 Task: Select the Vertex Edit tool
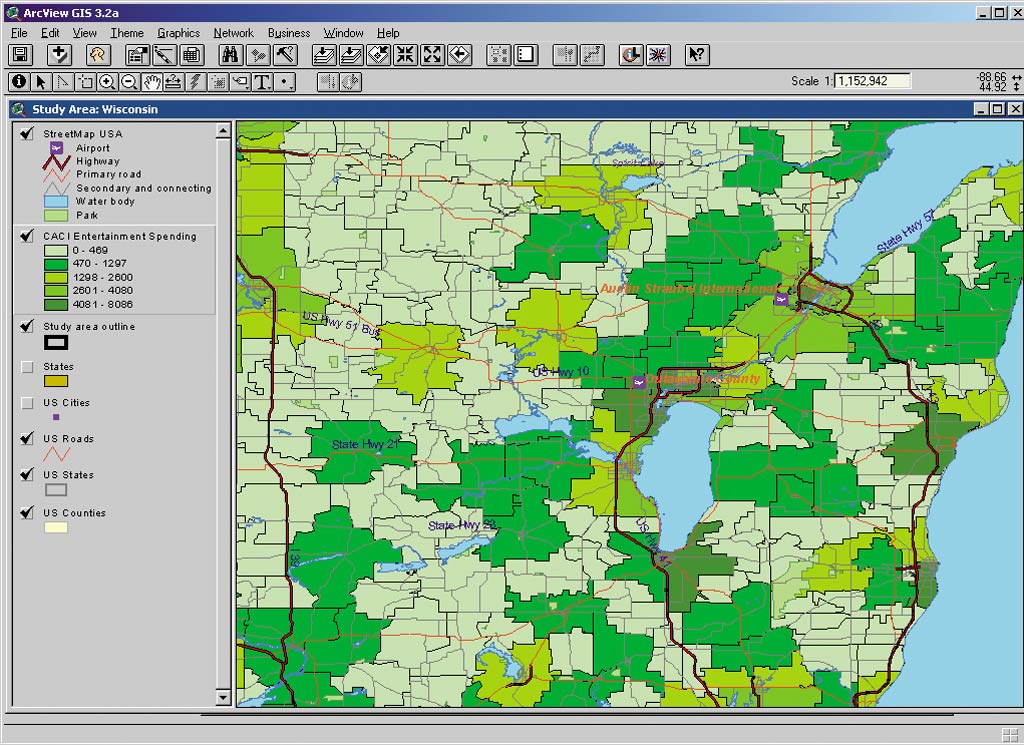pos(63,82)
